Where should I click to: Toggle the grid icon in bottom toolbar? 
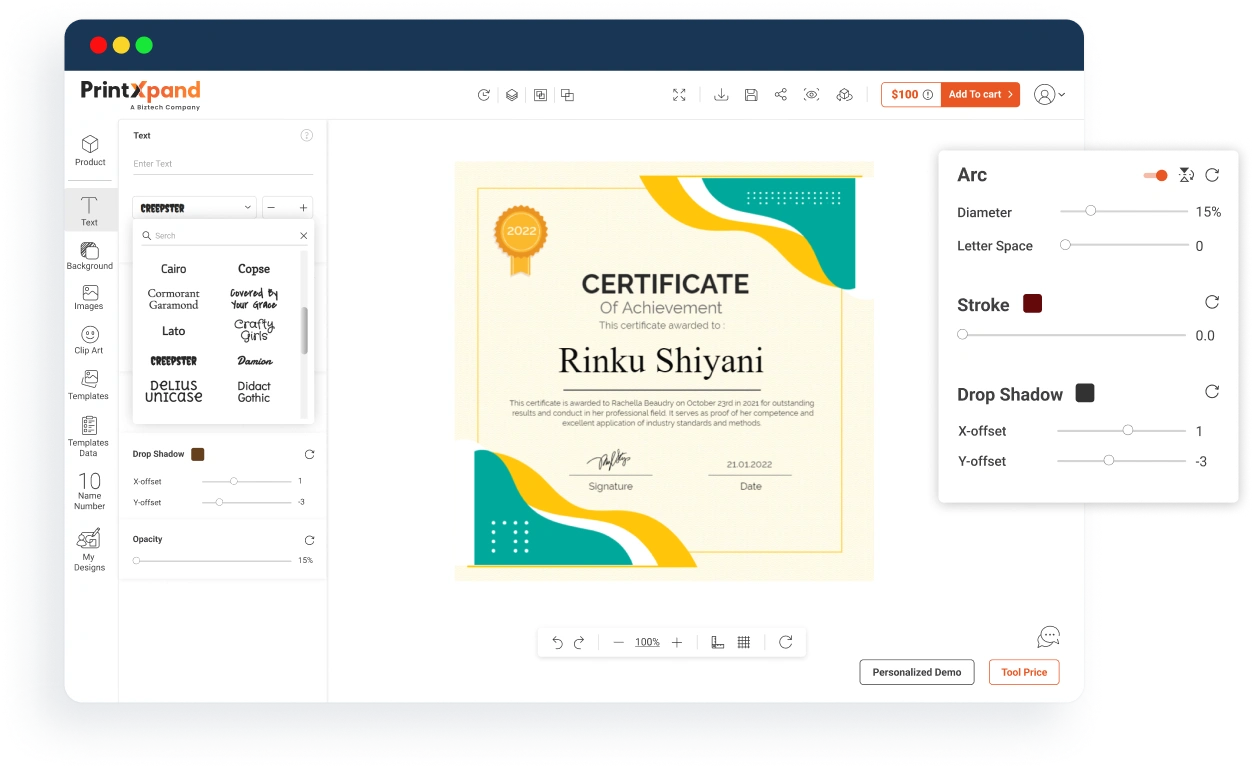coord(744,642)
